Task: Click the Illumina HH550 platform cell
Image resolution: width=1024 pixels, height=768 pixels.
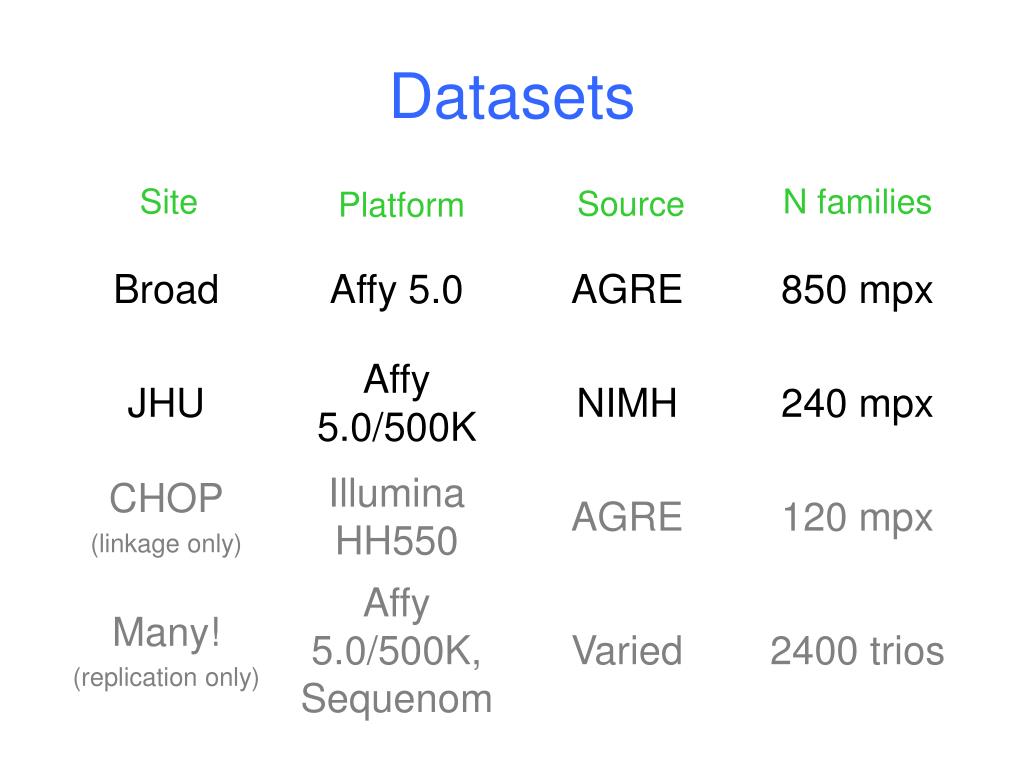Action: coord(396,517)
